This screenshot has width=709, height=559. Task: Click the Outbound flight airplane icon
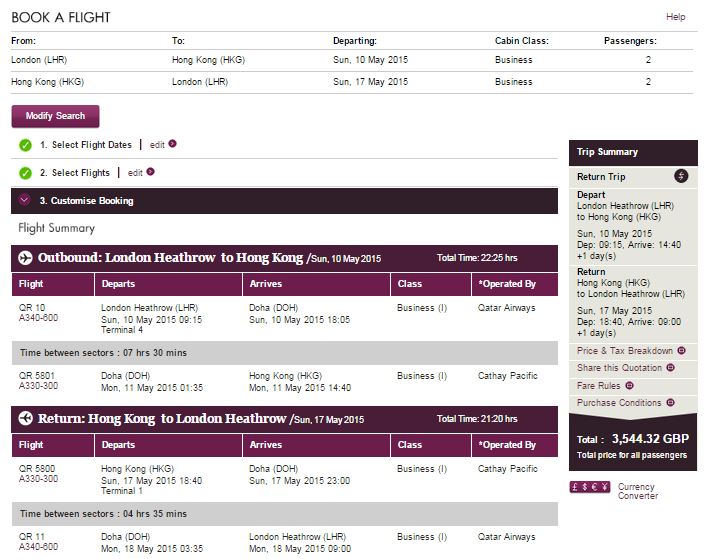(x=26, y=258)
